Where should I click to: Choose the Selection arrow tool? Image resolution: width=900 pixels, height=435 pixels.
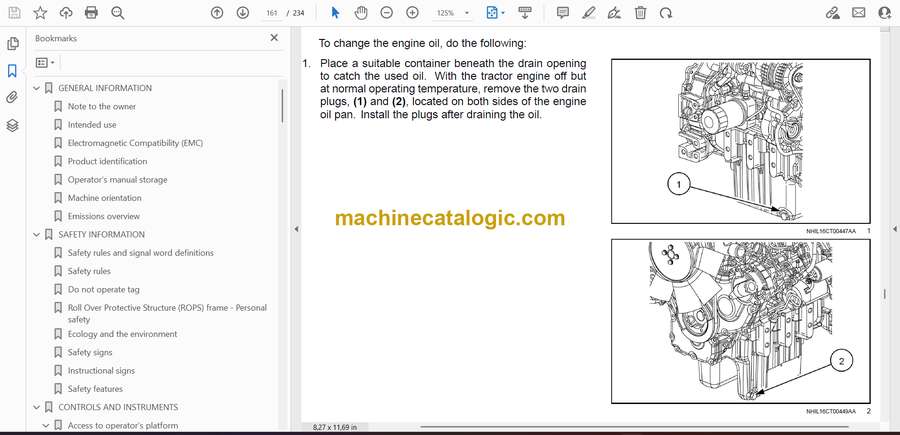coord(336,13)
